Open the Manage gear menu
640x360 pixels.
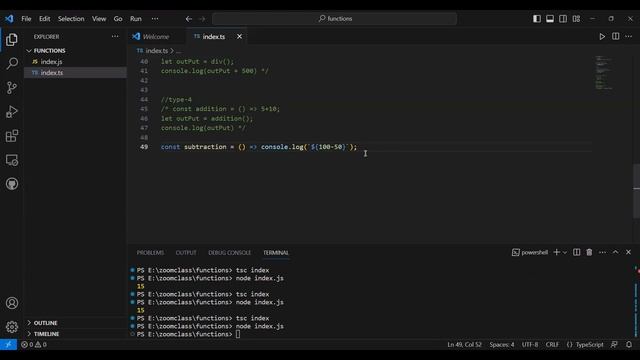pos(12,327)
